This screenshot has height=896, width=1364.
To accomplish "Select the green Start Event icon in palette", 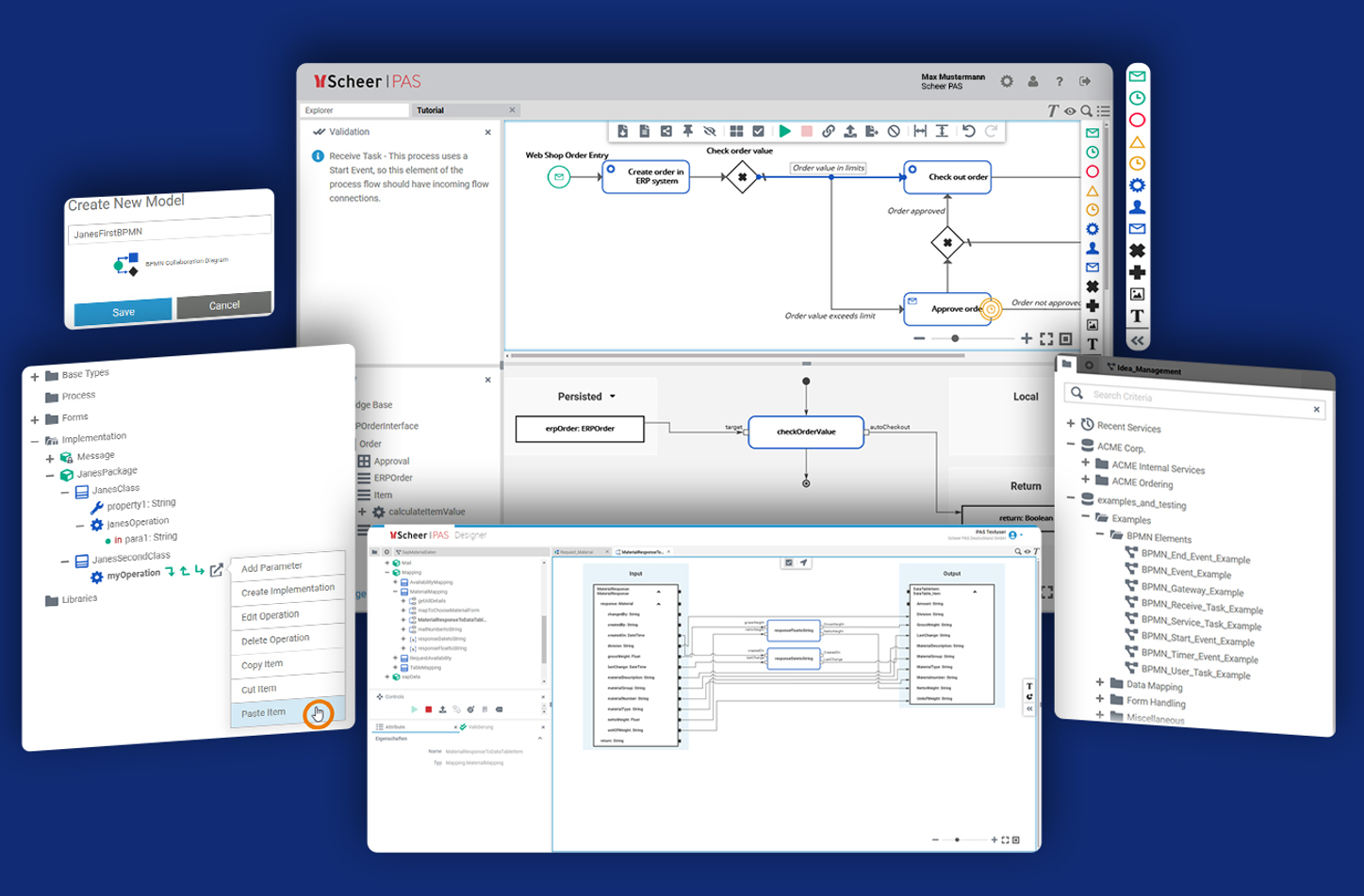I will [1136, 76].
